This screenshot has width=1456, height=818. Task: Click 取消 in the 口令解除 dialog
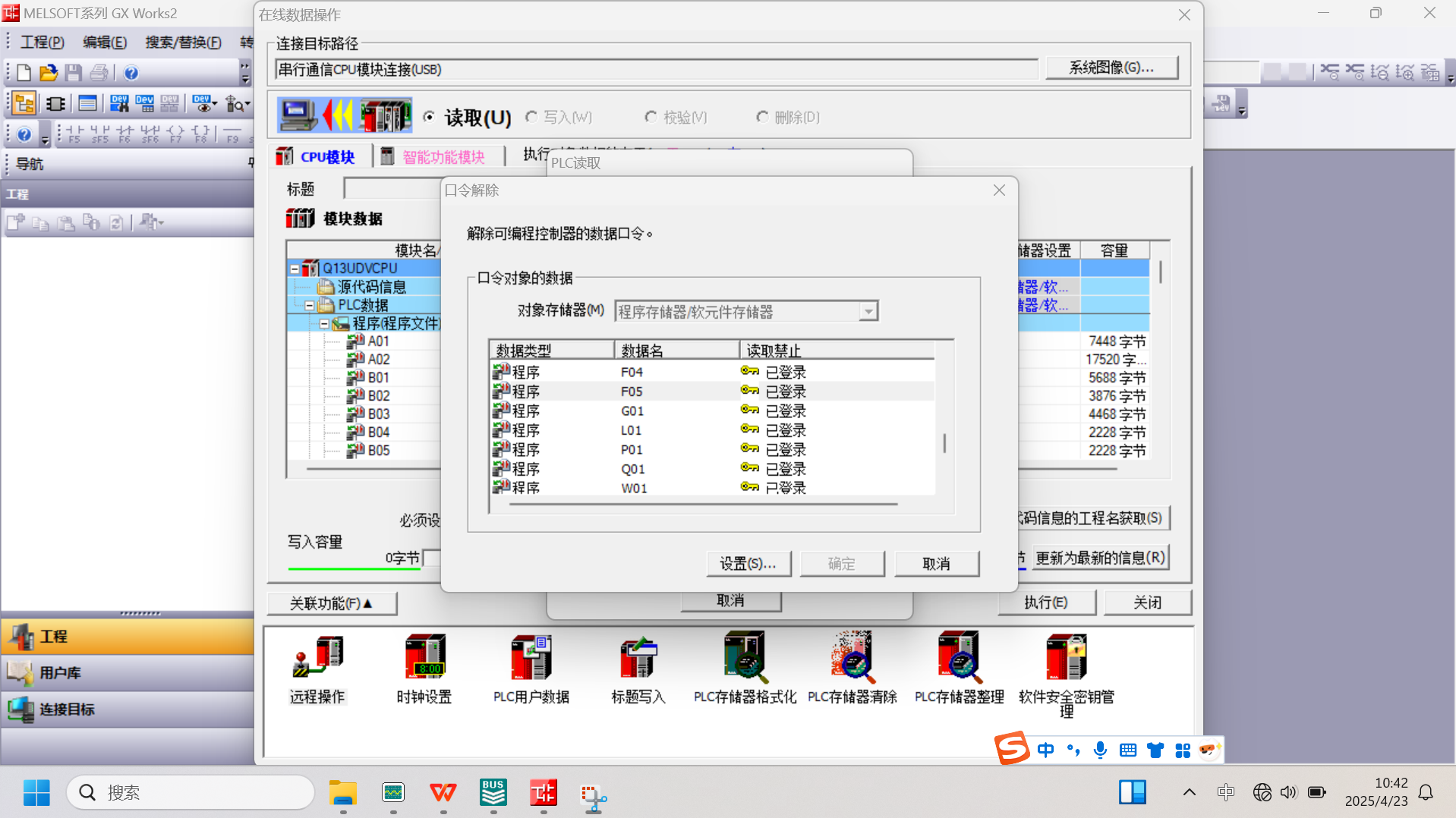pos(936,564)
